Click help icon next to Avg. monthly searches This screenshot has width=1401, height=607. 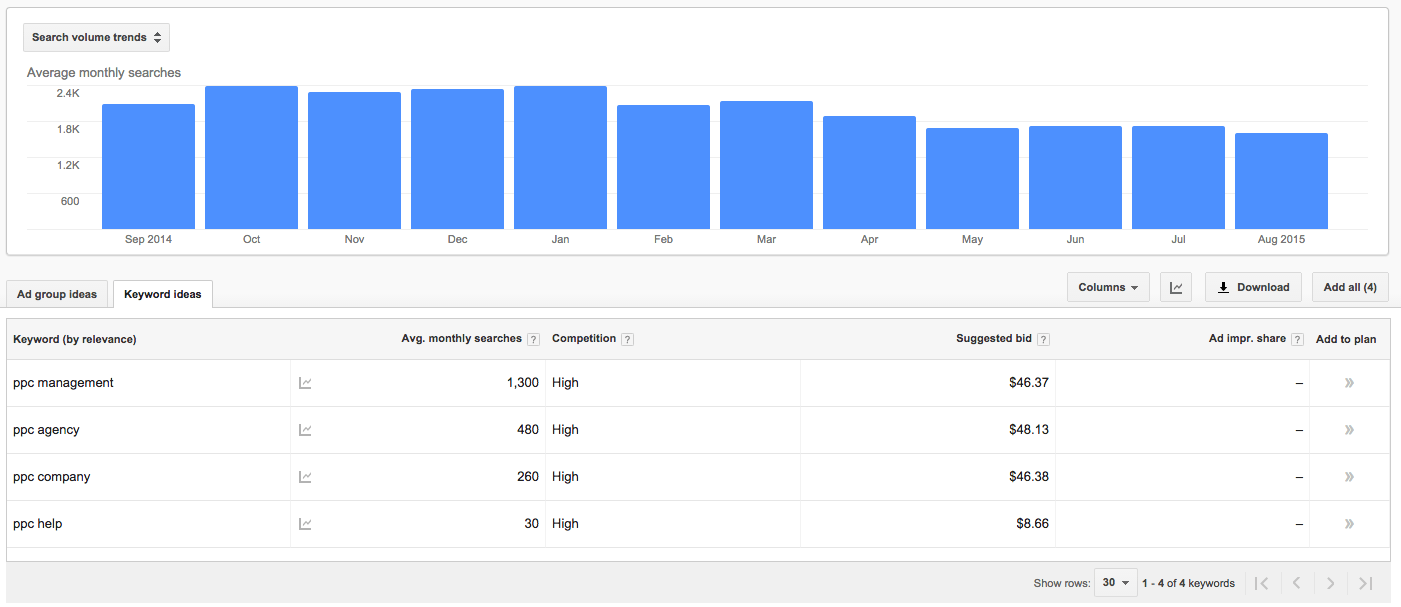(533, 340)
